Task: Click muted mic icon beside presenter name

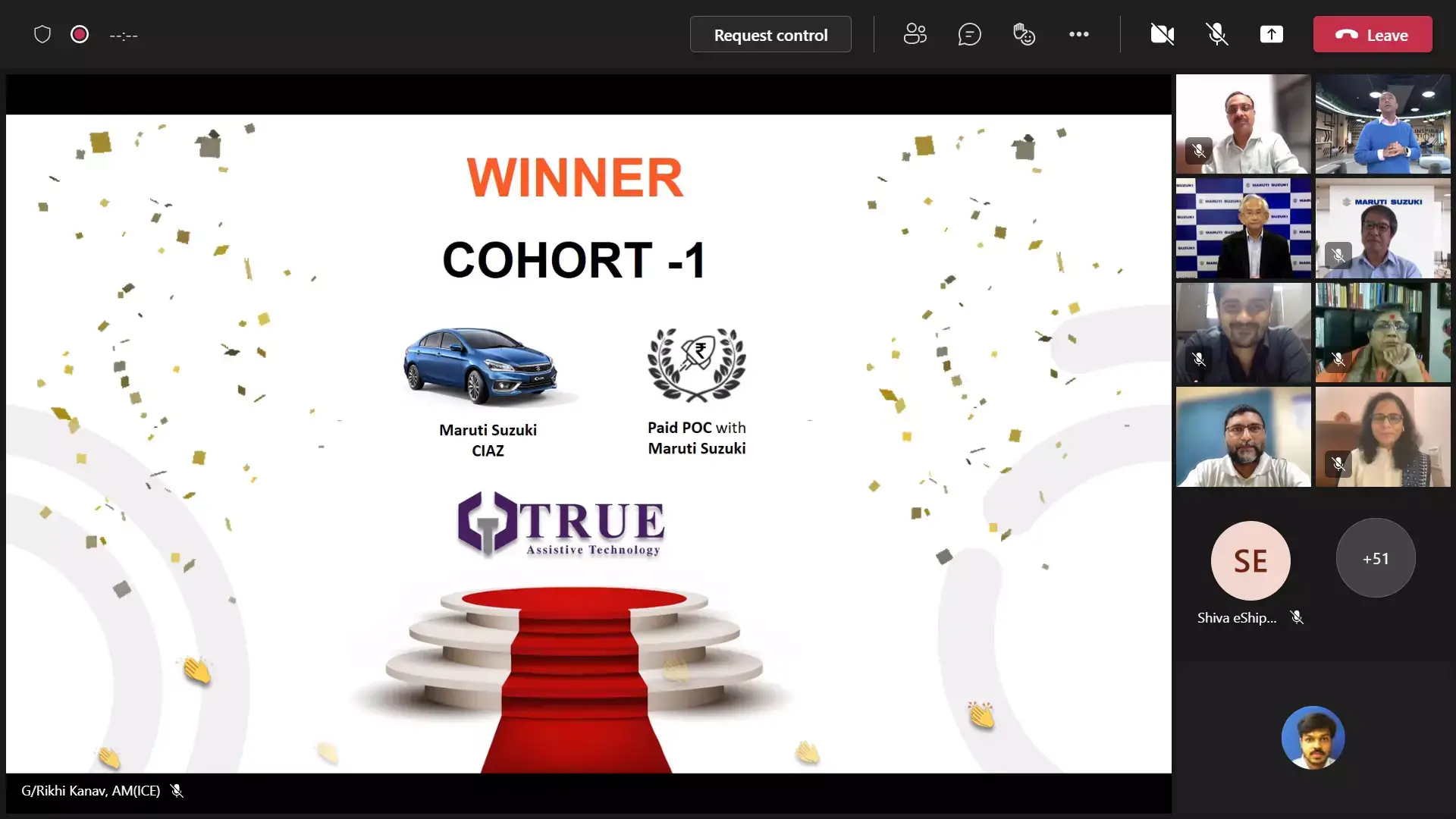Action: tap(177, 791)
